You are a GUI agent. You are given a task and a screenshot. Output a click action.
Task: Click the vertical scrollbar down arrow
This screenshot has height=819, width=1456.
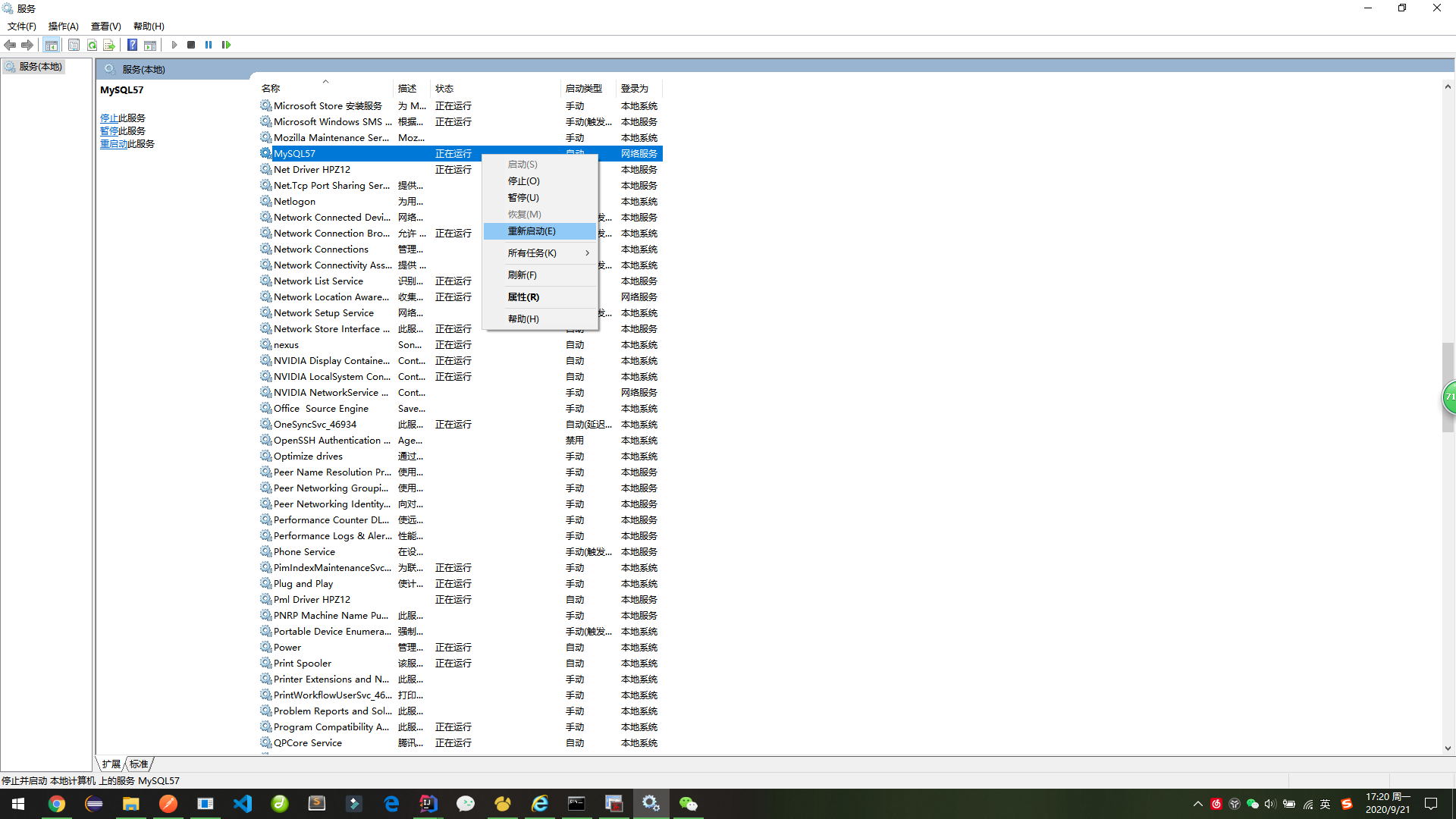(x=1448, y=749)
